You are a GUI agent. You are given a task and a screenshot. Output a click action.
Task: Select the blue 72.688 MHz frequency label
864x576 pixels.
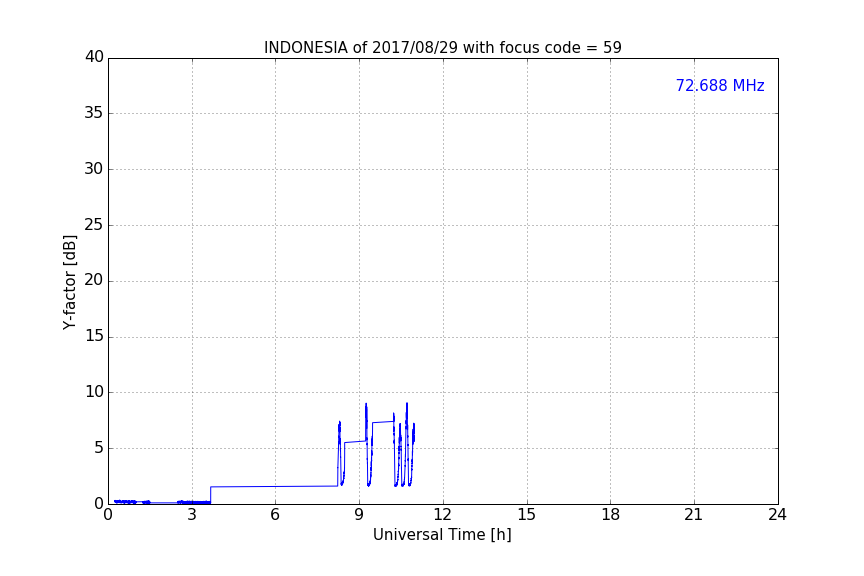pos(720,85)
